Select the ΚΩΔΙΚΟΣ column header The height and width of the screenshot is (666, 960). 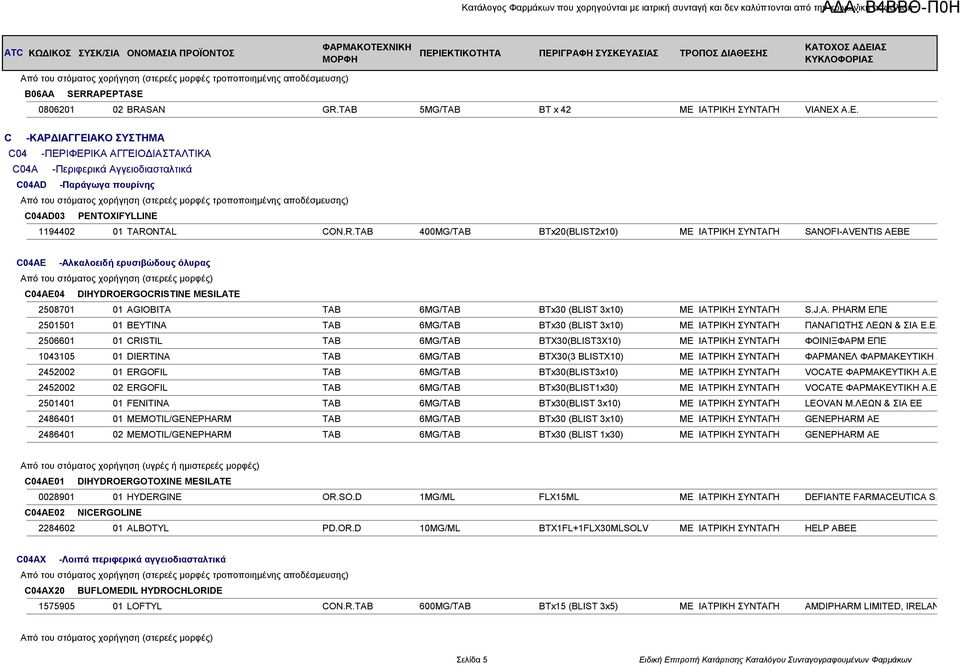50,53
